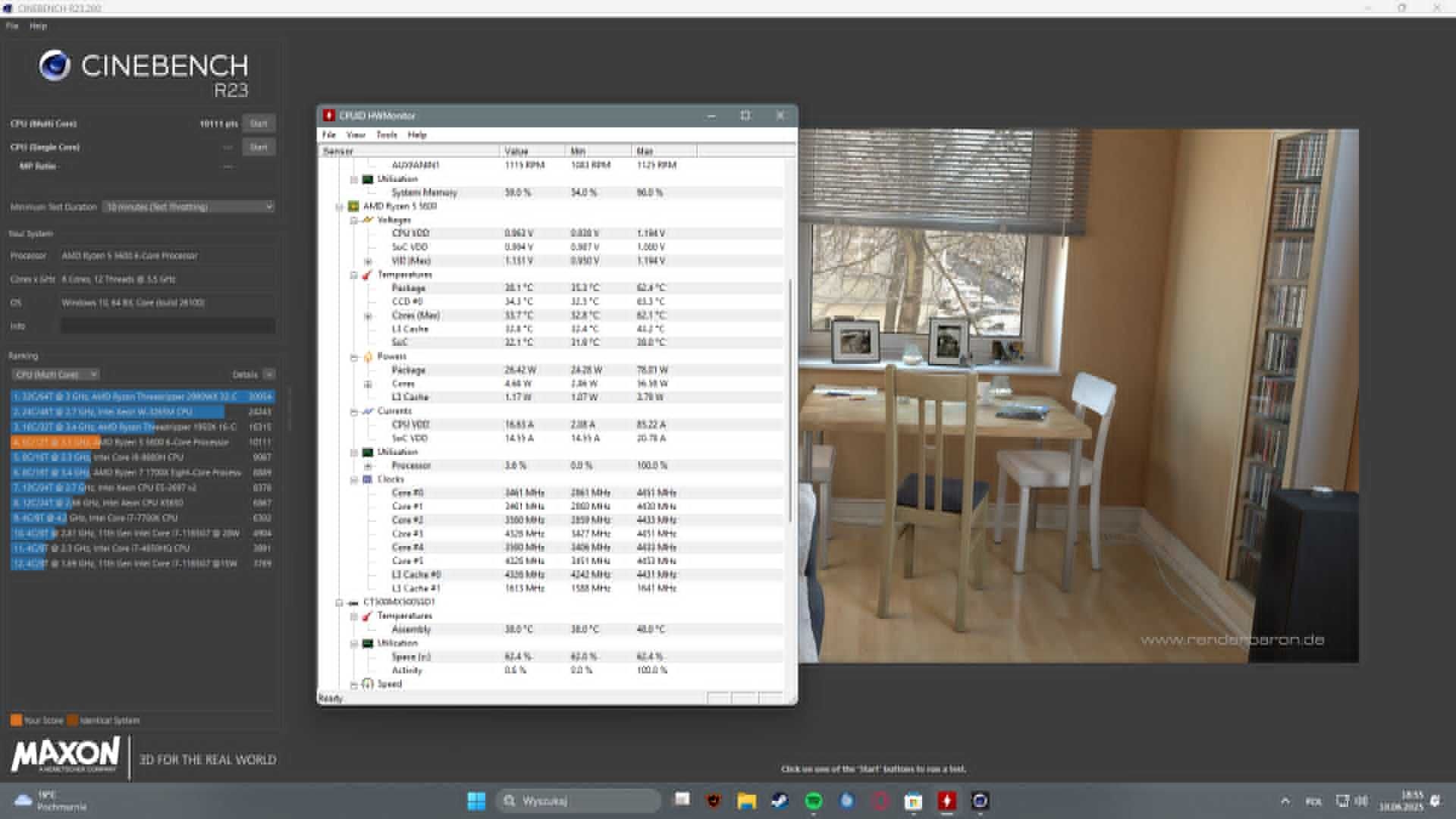Viewport: 1456px width, 819px height.
Task: Start the CPU (Multi Core) test
Action: 259,124
